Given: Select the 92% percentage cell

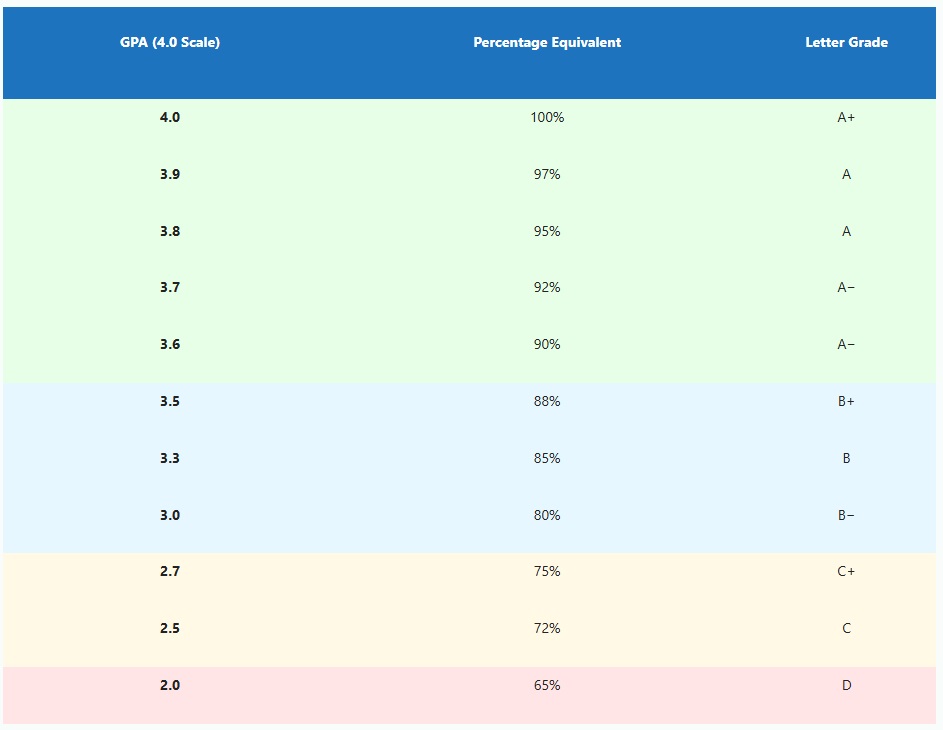Looking at the screenshot, I should pyautogui.click(x=547, y=287).
